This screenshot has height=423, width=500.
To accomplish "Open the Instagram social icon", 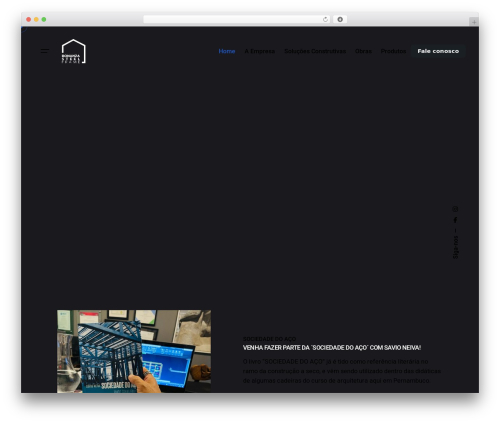I will (x=455, y=209).
